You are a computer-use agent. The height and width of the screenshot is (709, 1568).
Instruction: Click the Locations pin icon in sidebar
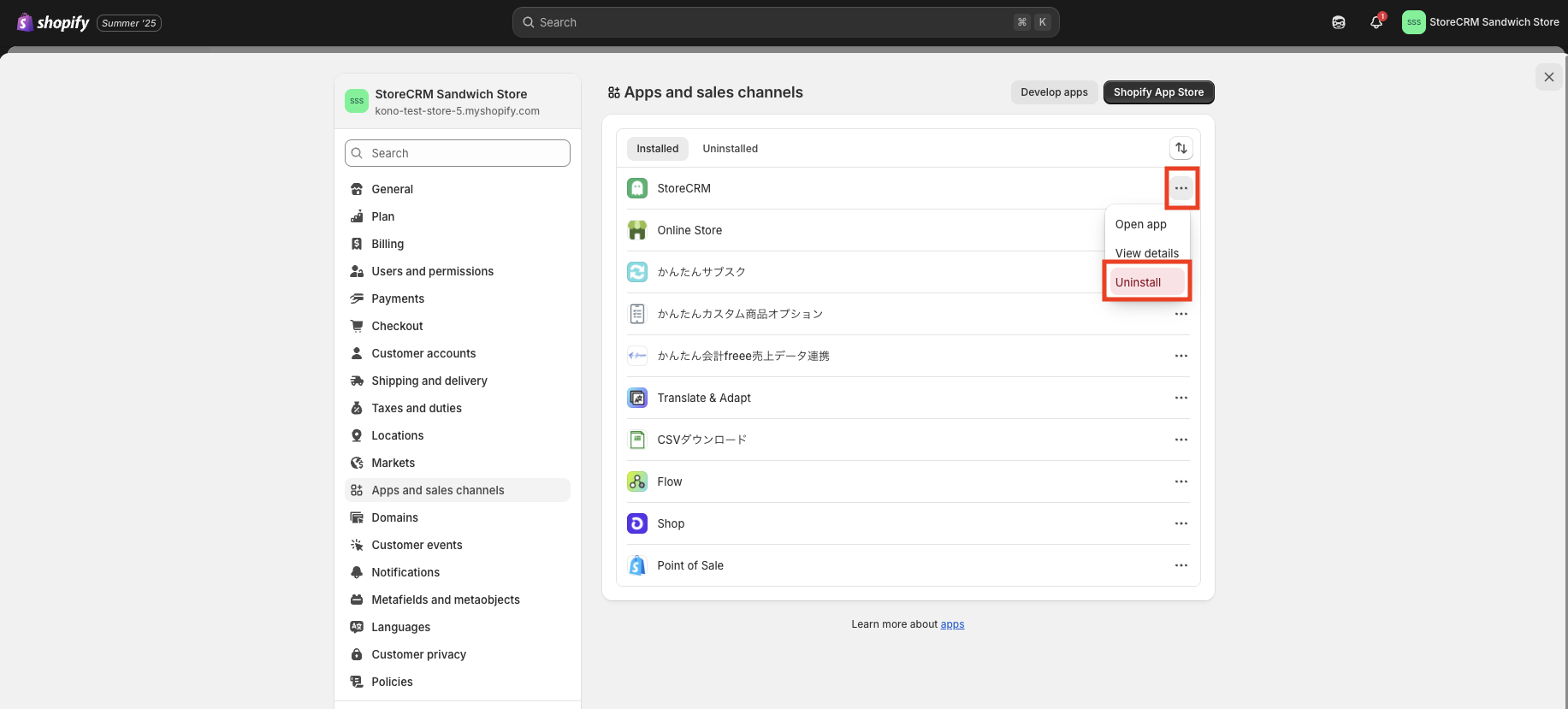tap(357, 435)
